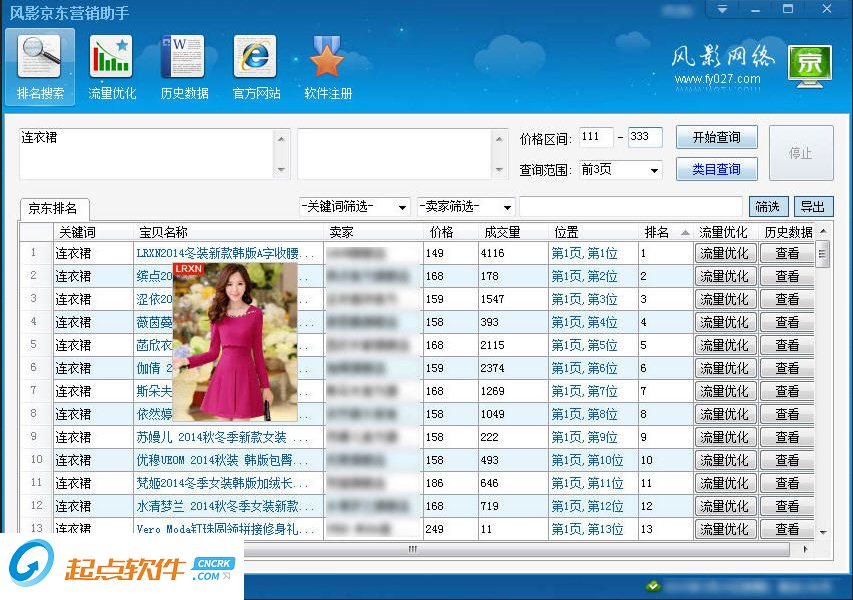Sort by the 卖家 column header
Screen dimensions: 853x600
373,232
